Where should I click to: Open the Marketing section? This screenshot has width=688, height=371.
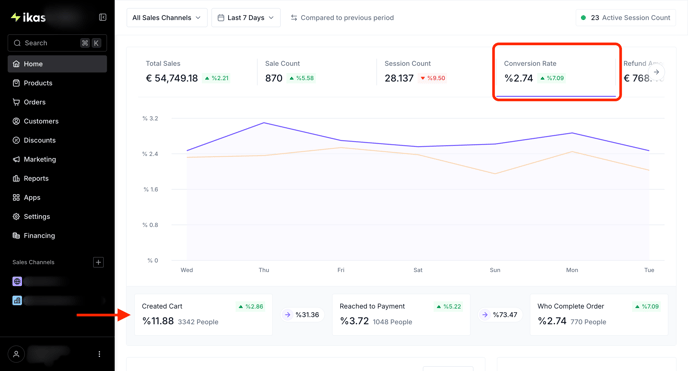(57, 159)
